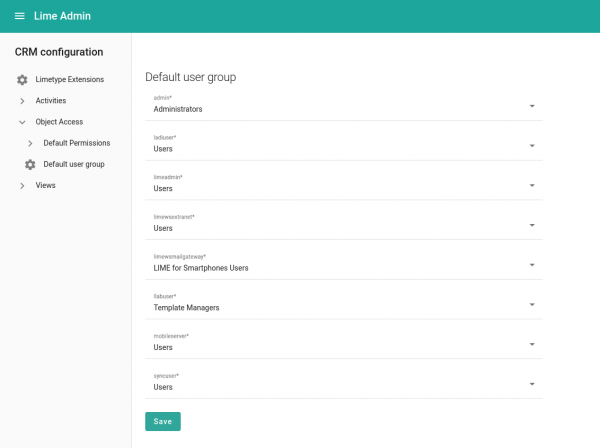This screenshot has height=448, width=600.
Task: Expand the Views tree node
Action: pyautogui.click(x=22, y=185)
